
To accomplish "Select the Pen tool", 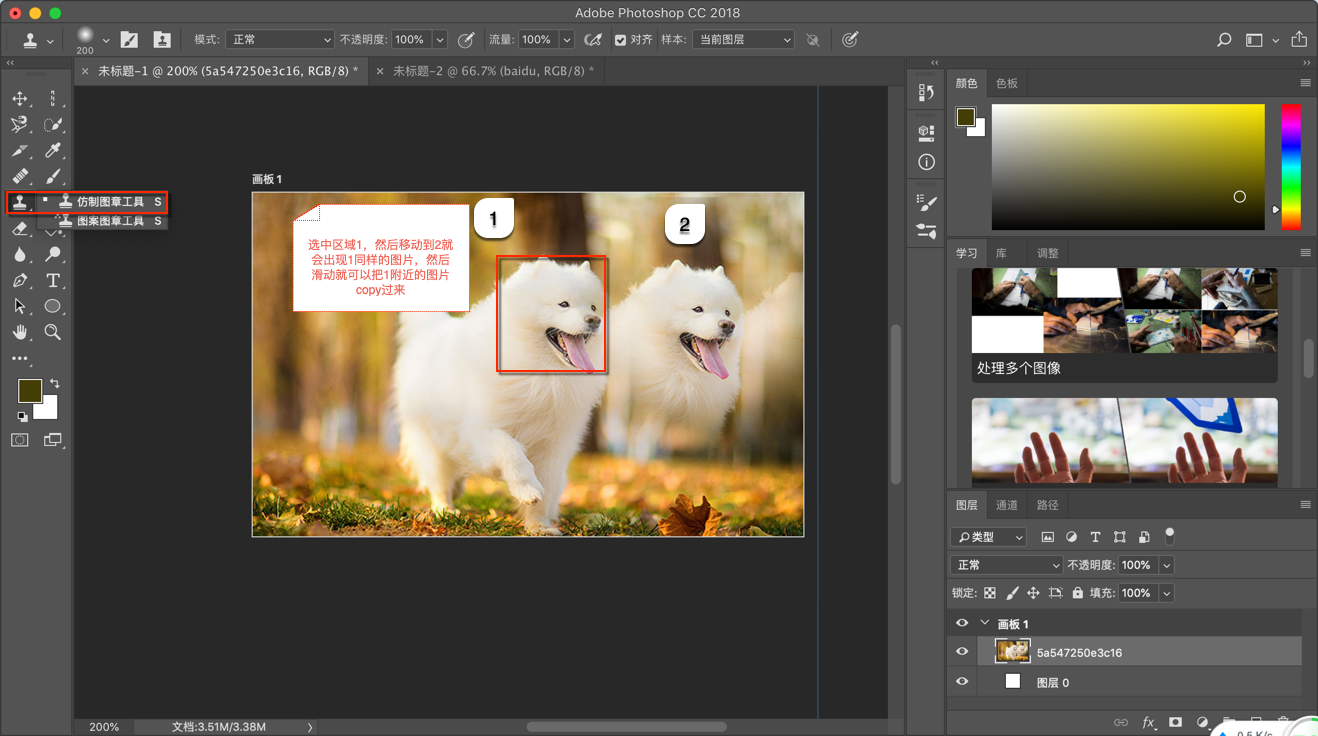I will click(20, 281).
